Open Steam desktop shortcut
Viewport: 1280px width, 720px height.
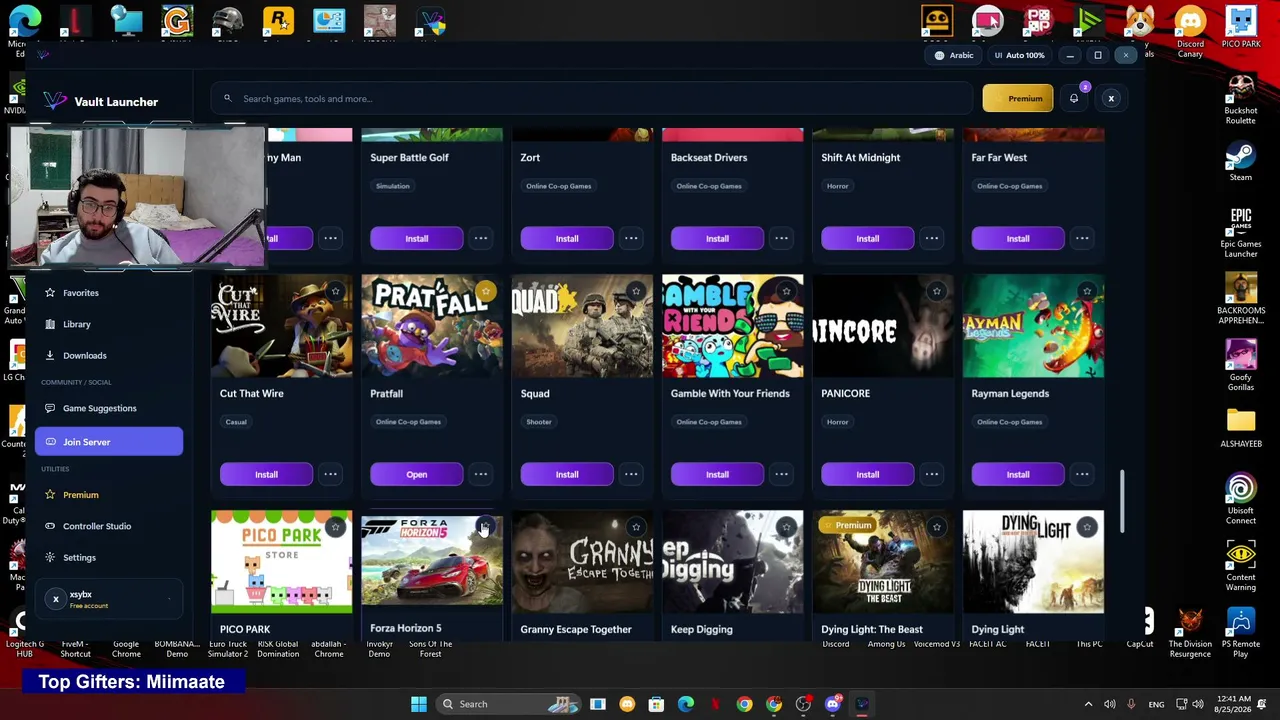(1240, 162)
